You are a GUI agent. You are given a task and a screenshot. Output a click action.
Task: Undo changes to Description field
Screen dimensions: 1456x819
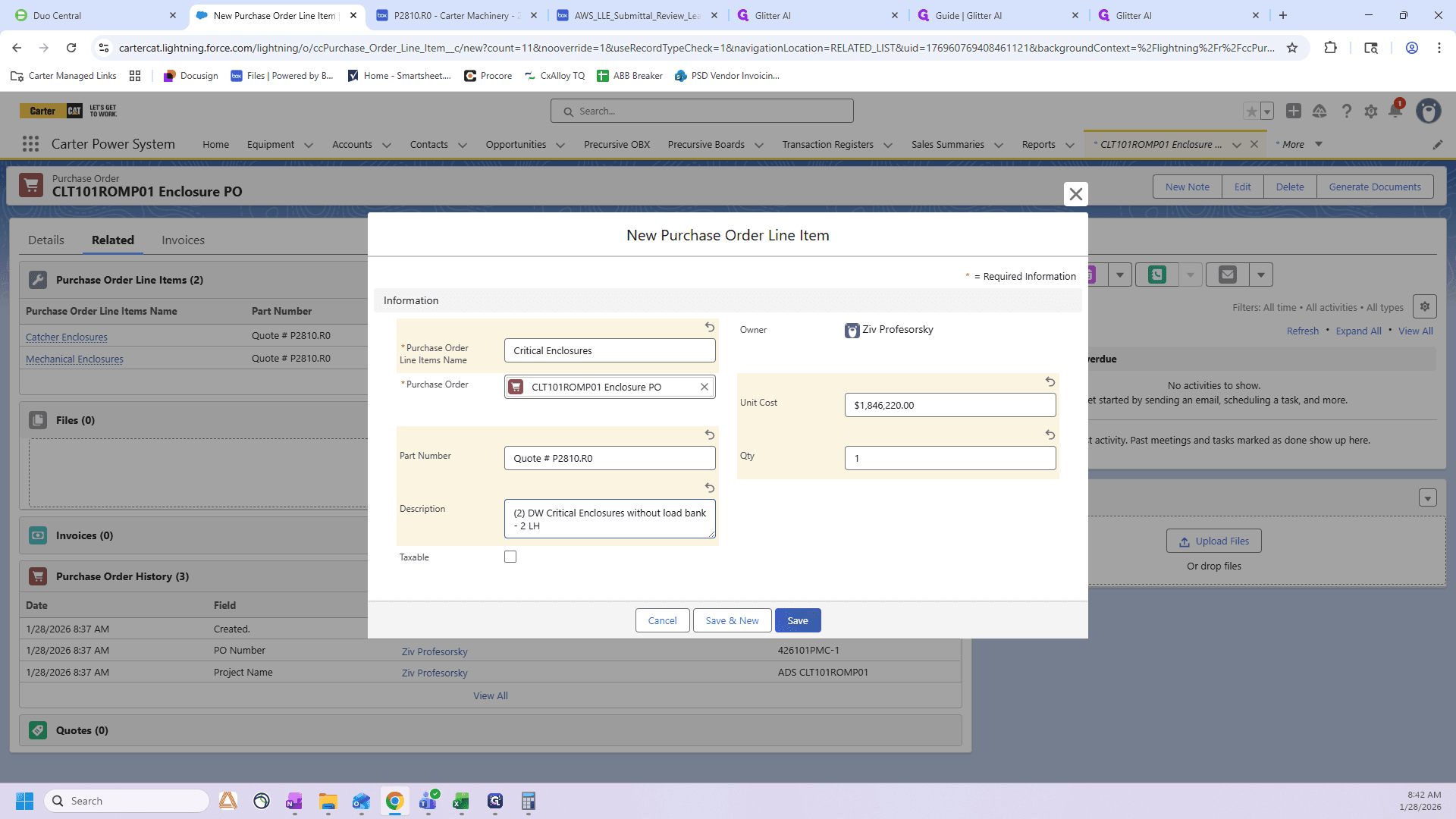710,488
